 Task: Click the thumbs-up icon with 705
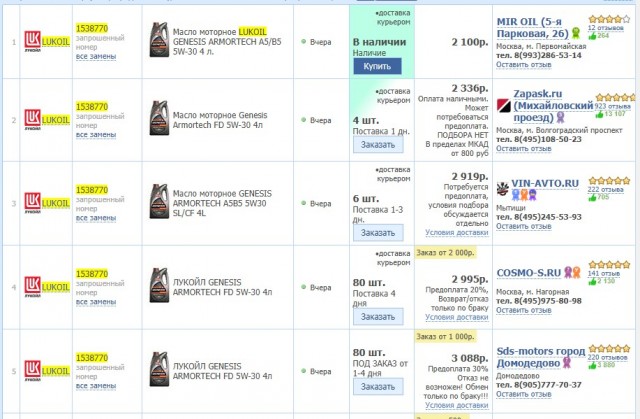[592, 197]
